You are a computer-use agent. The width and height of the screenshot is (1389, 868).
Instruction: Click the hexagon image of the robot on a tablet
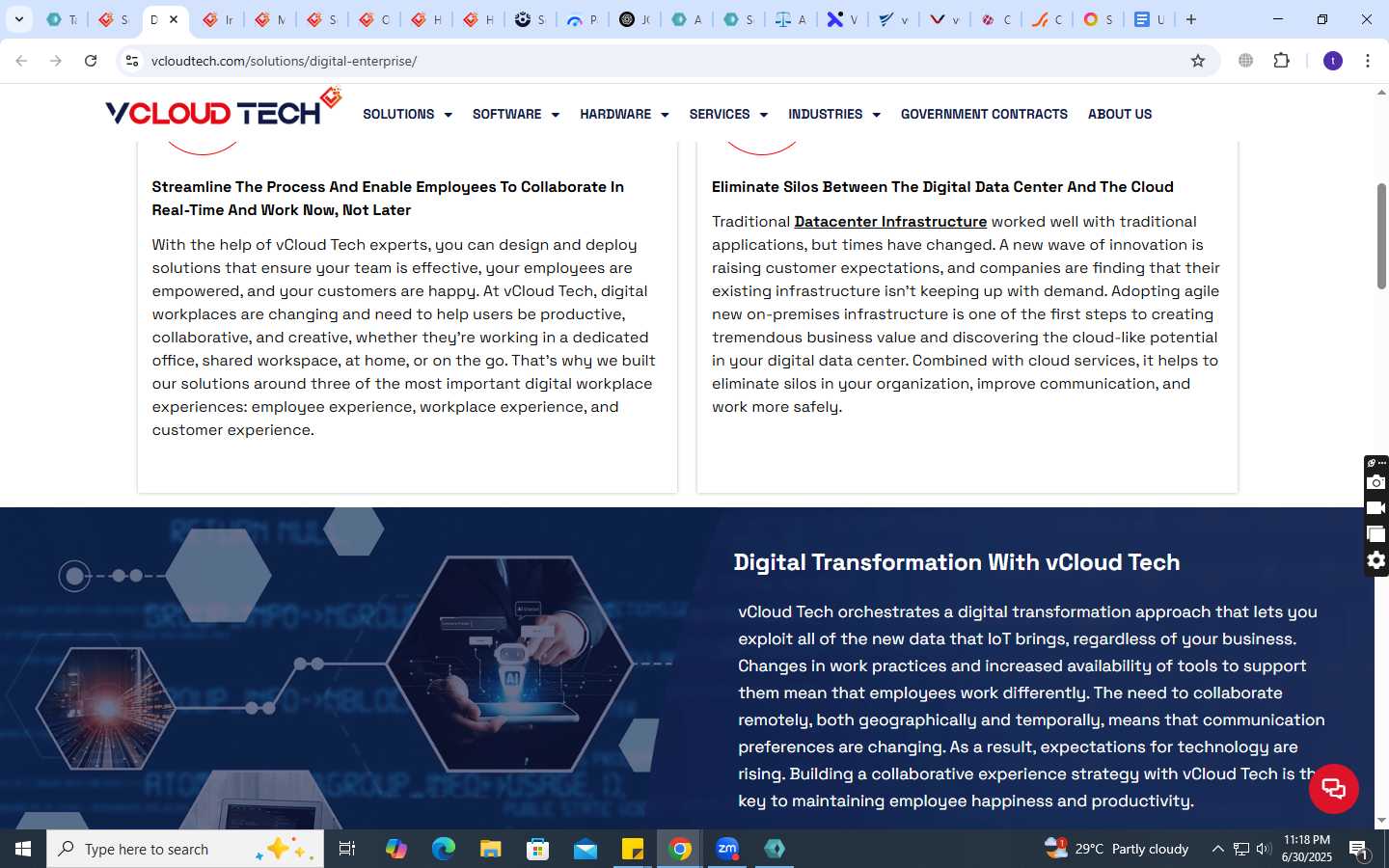point(510,664)
